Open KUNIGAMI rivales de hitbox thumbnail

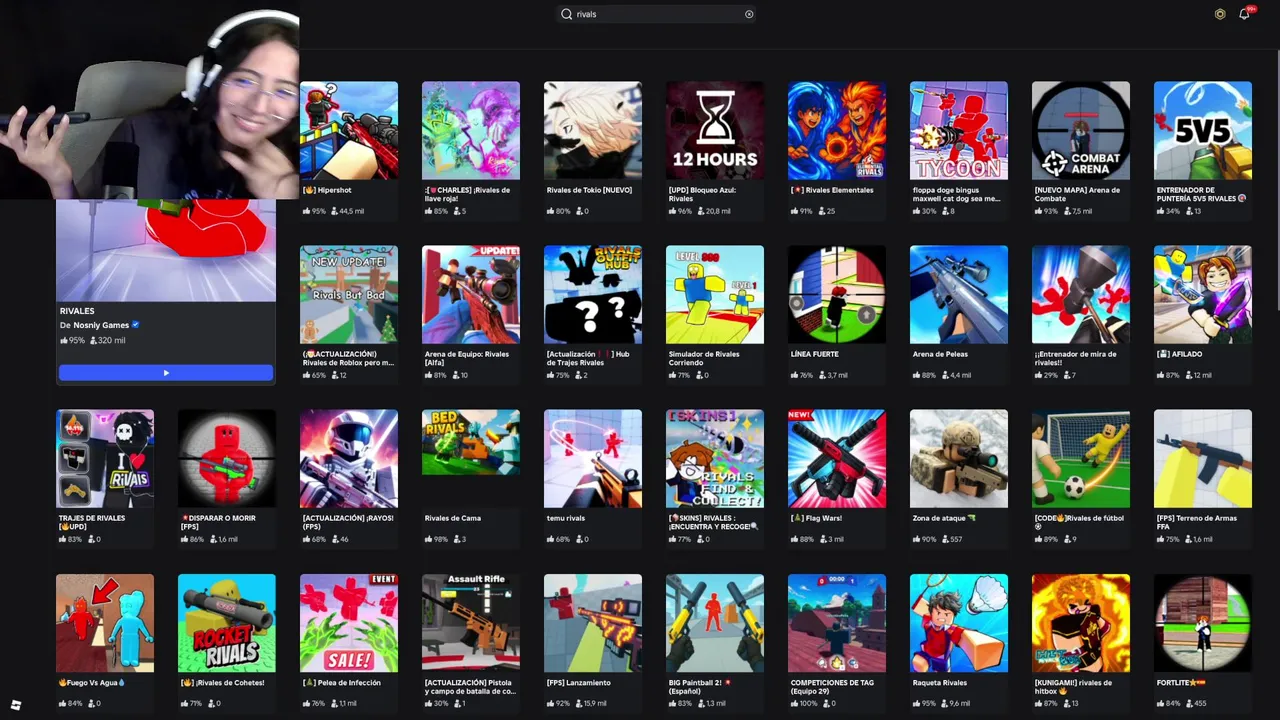1081,623
